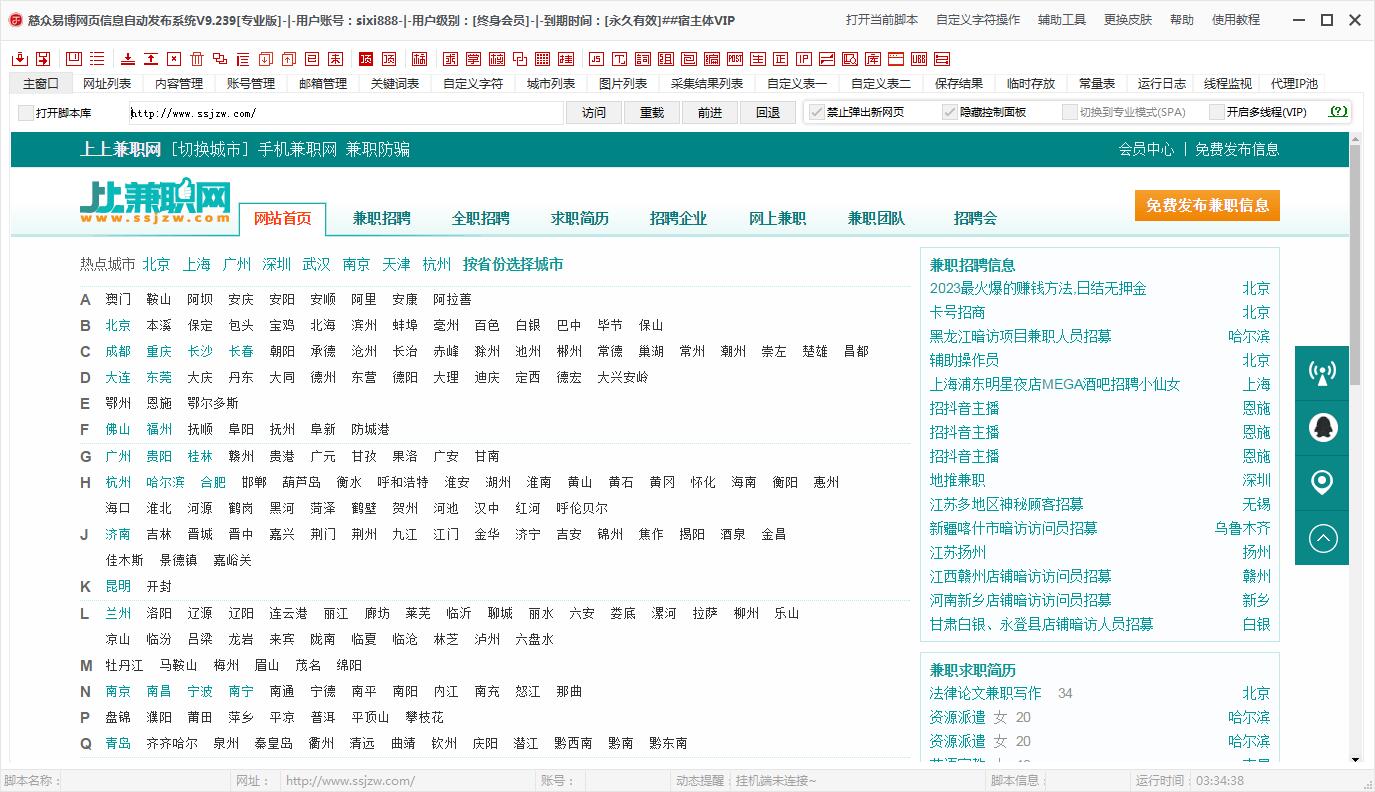
Task: Click the QQ penguin floating sidebar icon
Action: 1322,428
